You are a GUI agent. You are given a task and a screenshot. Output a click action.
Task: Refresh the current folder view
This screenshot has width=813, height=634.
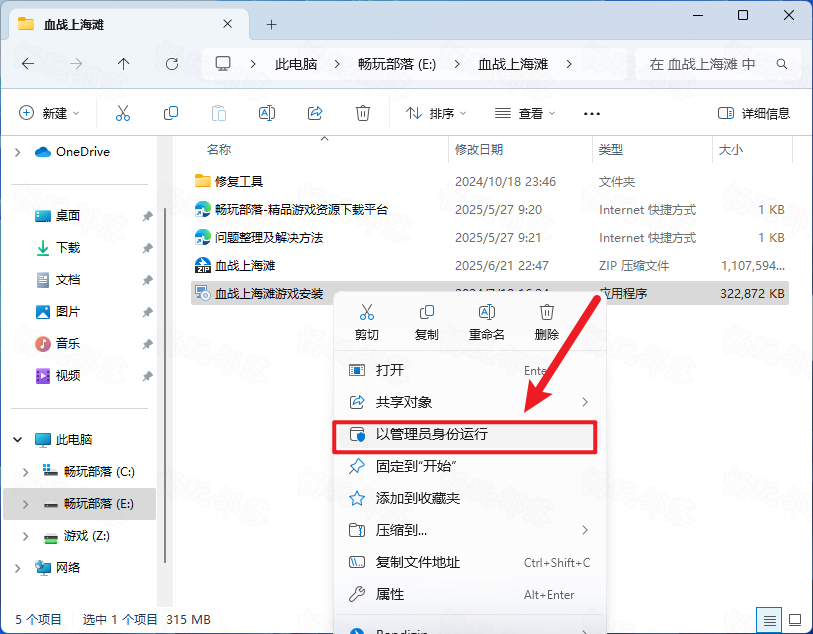pyautogui.click(x=172, y=64)
